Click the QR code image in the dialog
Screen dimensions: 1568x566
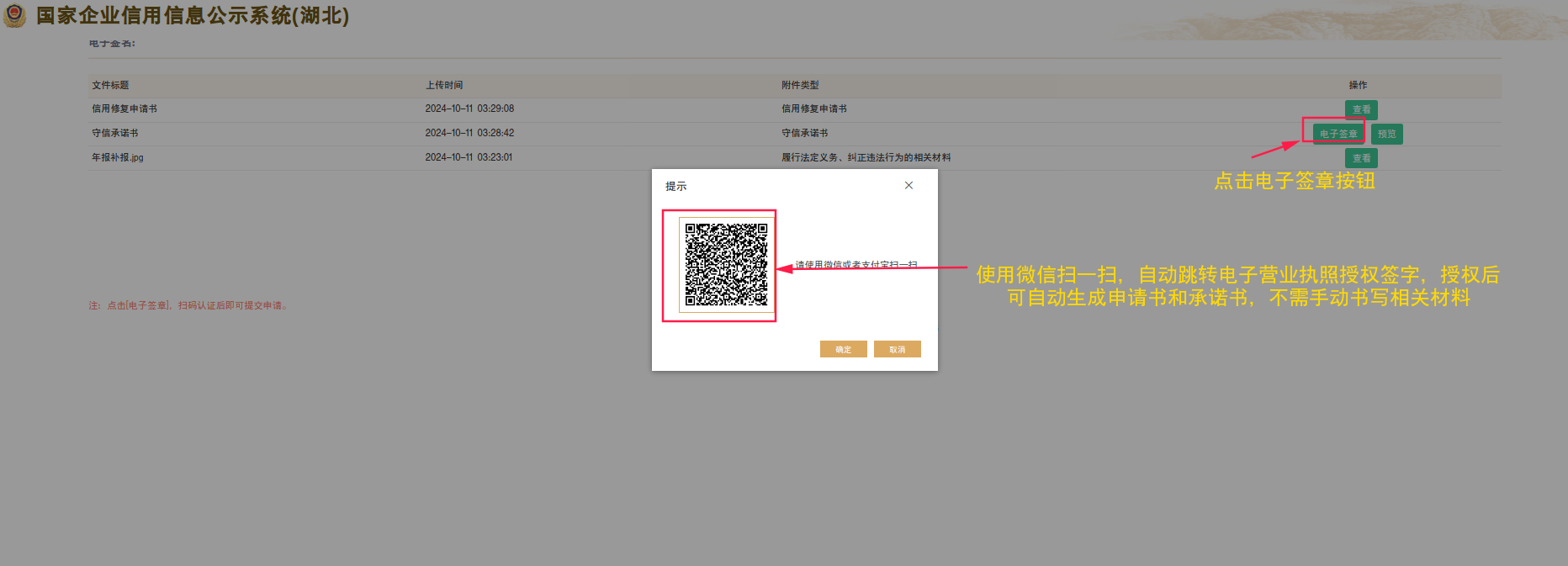pos(726,264)
